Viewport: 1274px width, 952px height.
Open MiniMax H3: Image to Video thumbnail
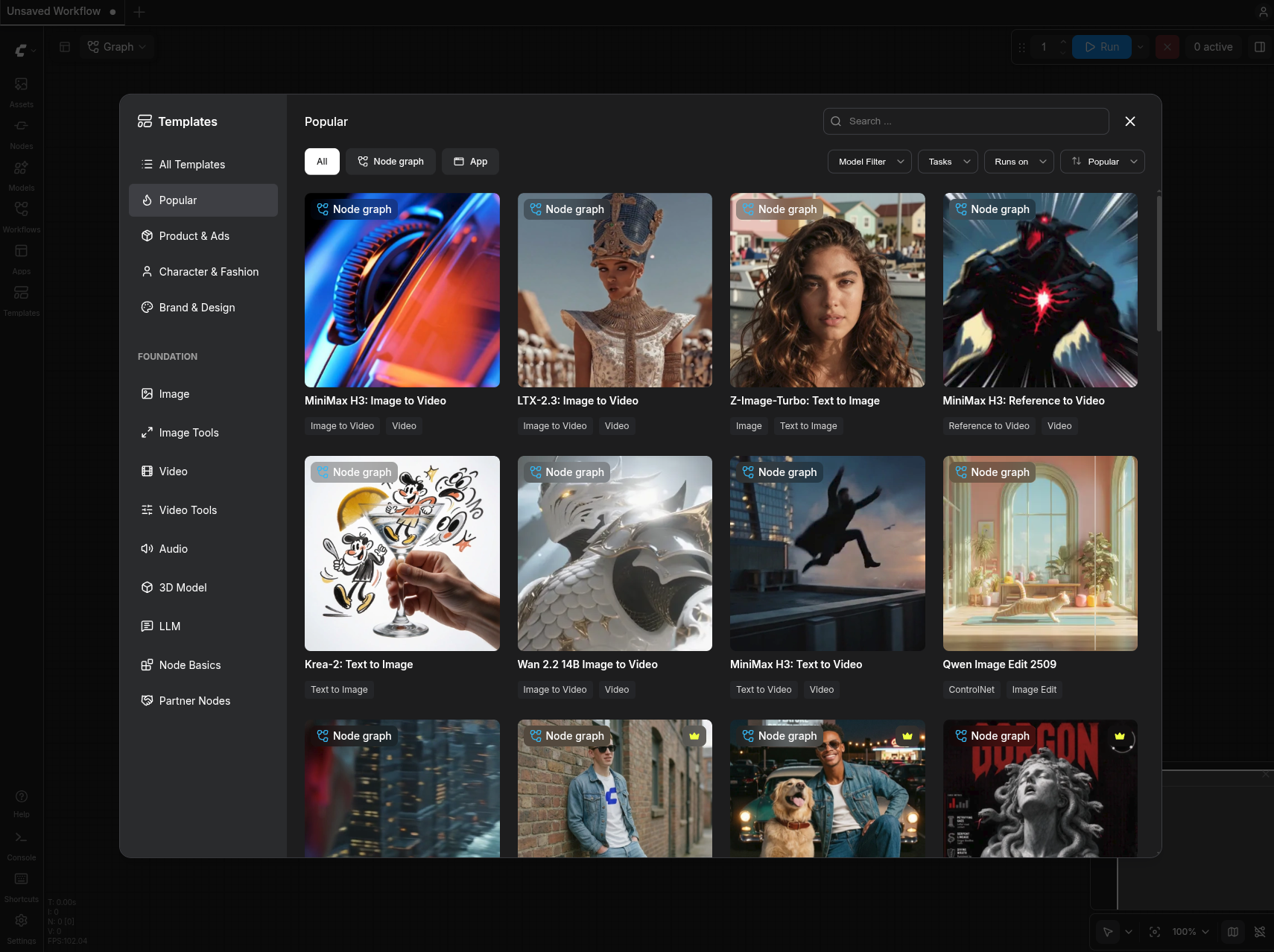(402, 291)
